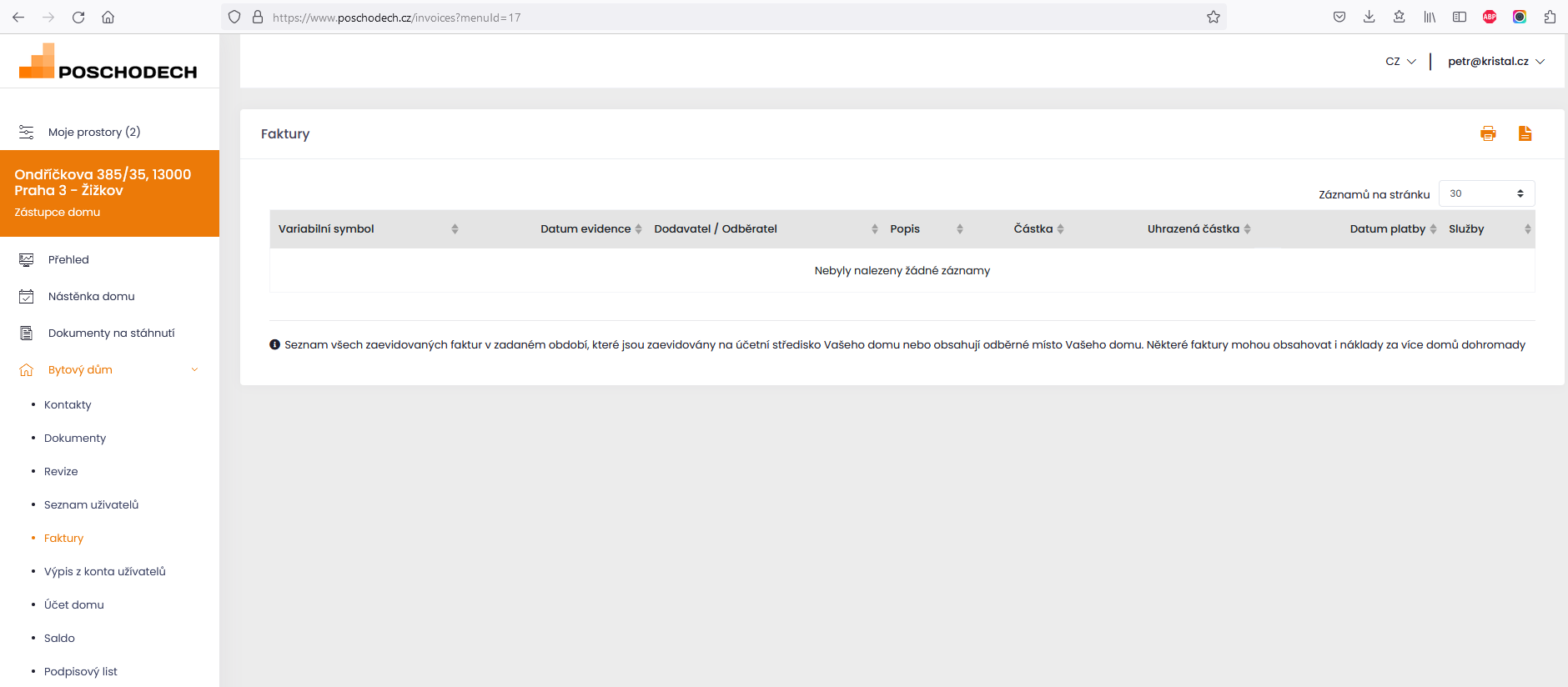The width and height of the screenshot is (1568, 687).
Task: Sort table by Datum evidence
Action: [x=585, y=228]
